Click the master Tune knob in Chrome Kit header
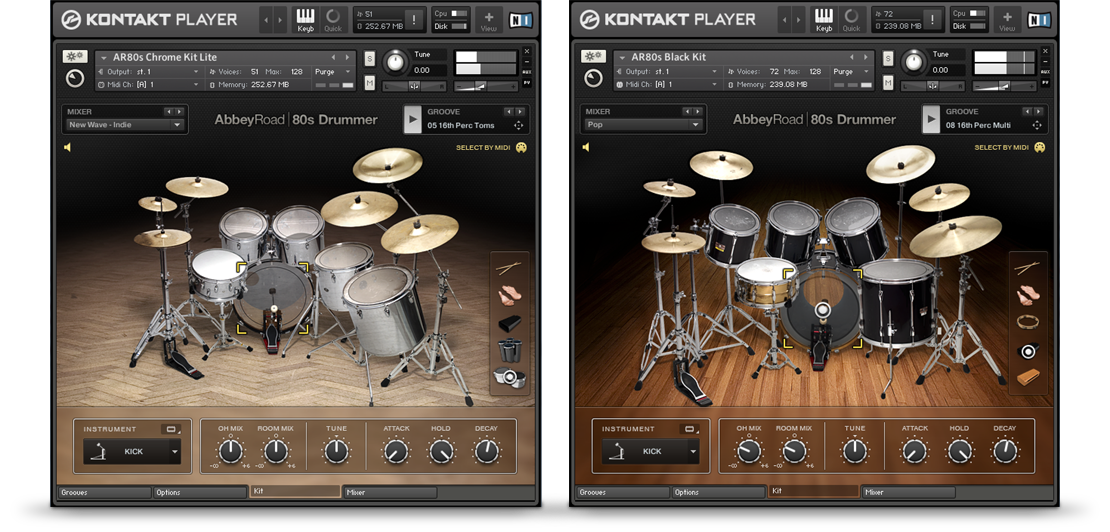Viewport: 1110px width, 532px height. [396, 63]
